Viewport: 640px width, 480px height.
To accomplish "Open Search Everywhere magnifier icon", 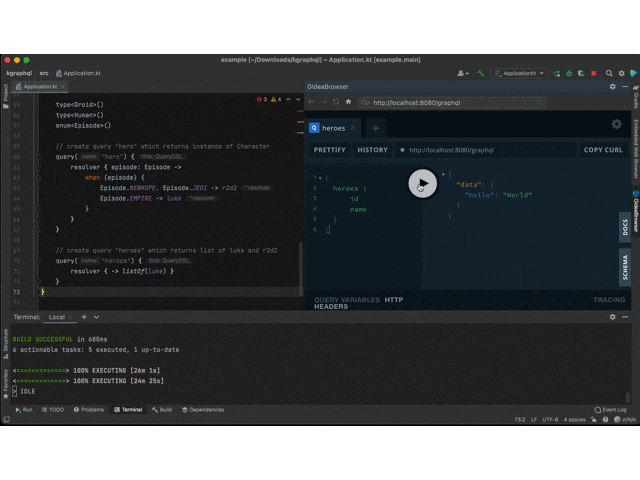I will pos(609,73).
